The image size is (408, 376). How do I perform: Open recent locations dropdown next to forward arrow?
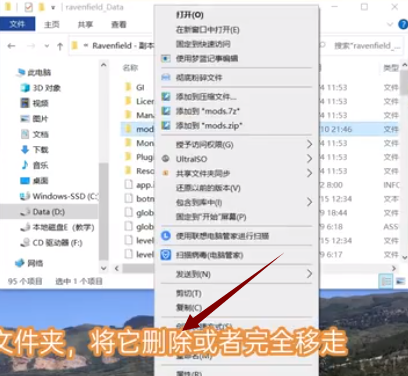pyautogui.click(x=47, y=46)
